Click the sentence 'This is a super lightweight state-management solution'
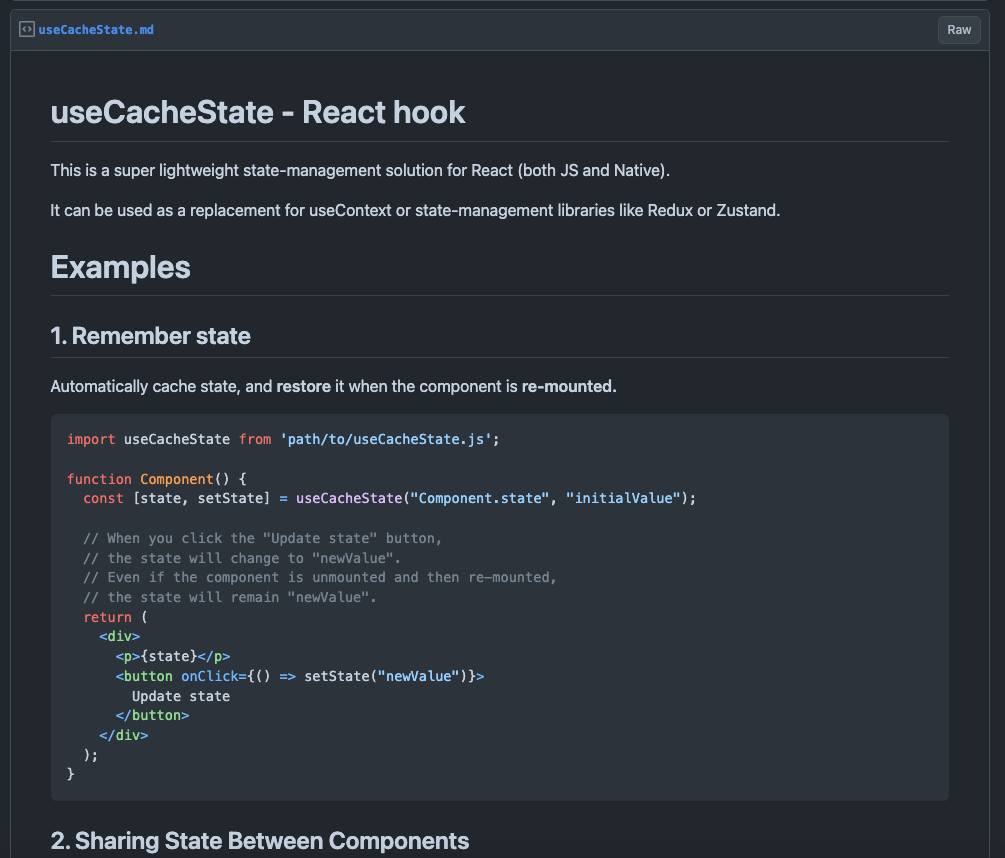The height and width of the screenshot is (858, 1005). coord(360,170)
